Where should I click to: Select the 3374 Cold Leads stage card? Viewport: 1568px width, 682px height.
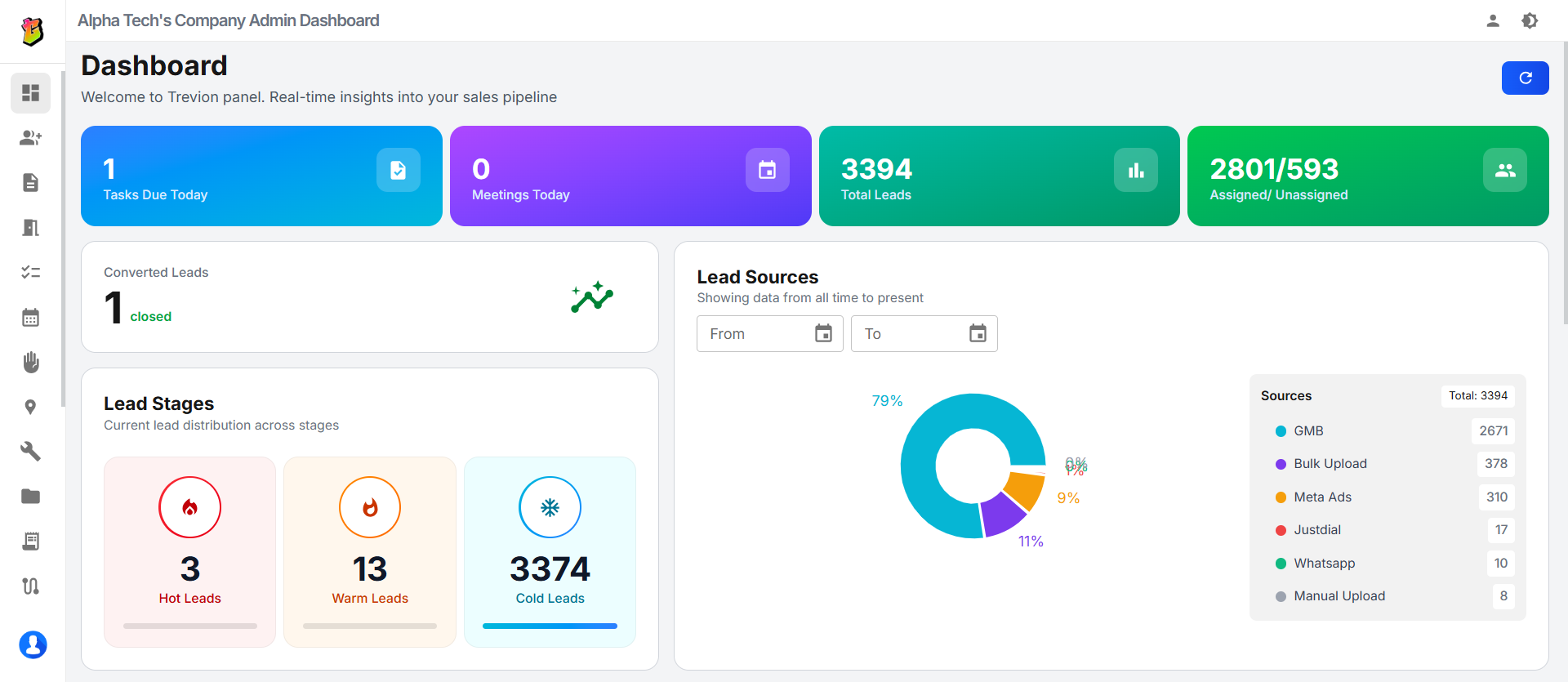pyautogui.click(x=550, y=552)
